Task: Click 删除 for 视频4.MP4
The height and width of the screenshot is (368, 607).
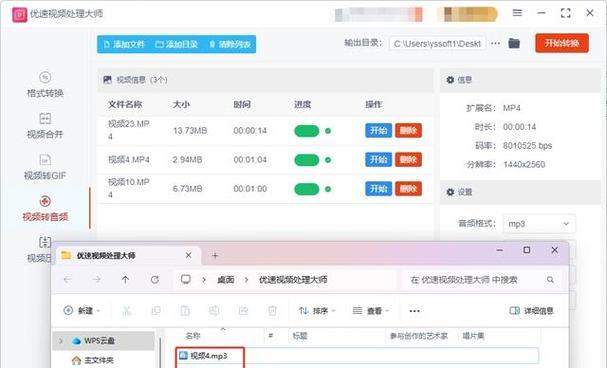Action: pos(408,159)
